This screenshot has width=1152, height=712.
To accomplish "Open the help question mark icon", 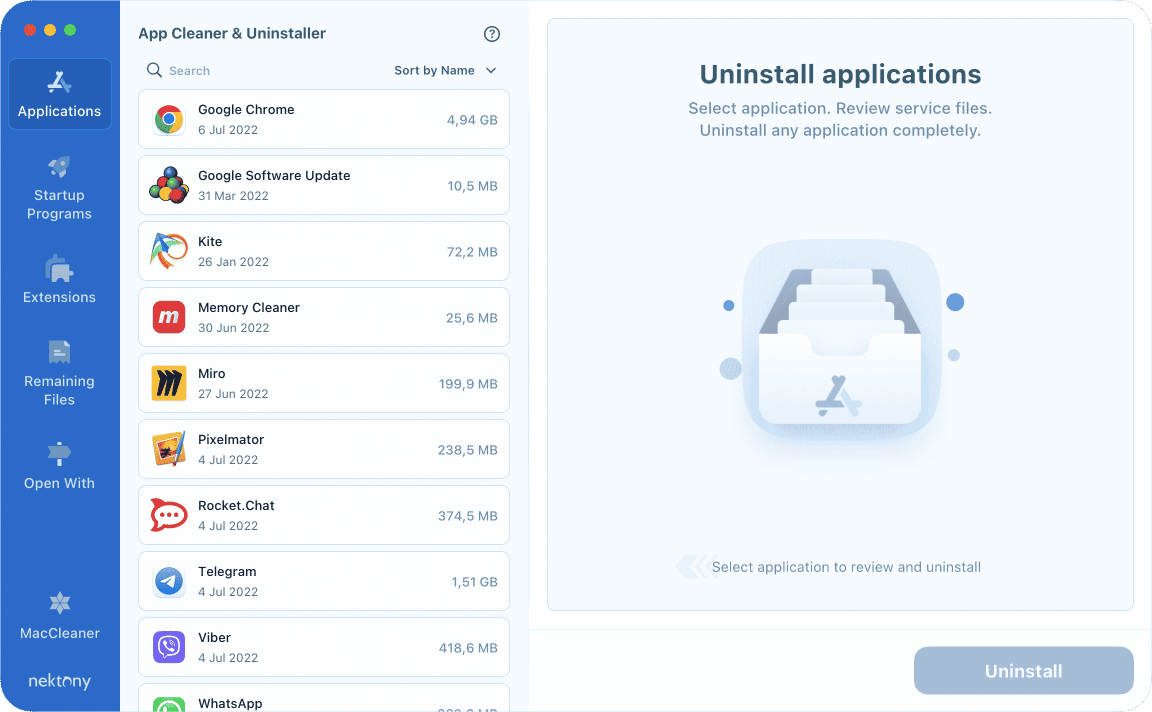I will click(492, 34).
